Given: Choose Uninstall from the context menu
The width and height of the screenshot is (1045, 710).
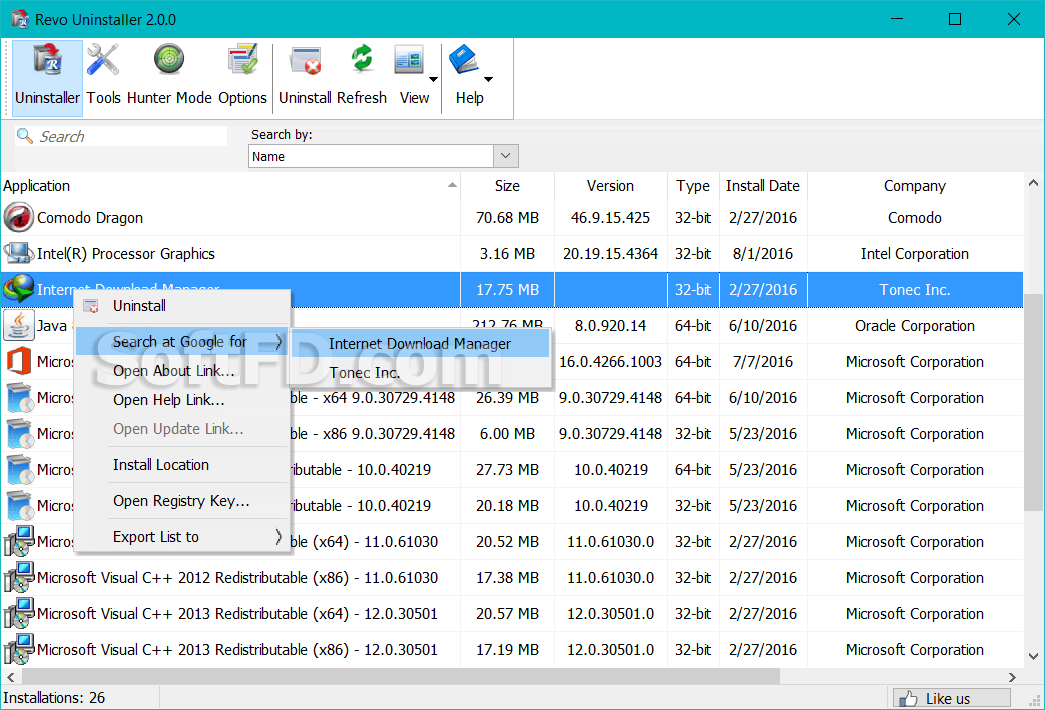Looking at the screenshot, I should [x=183, y=306].
